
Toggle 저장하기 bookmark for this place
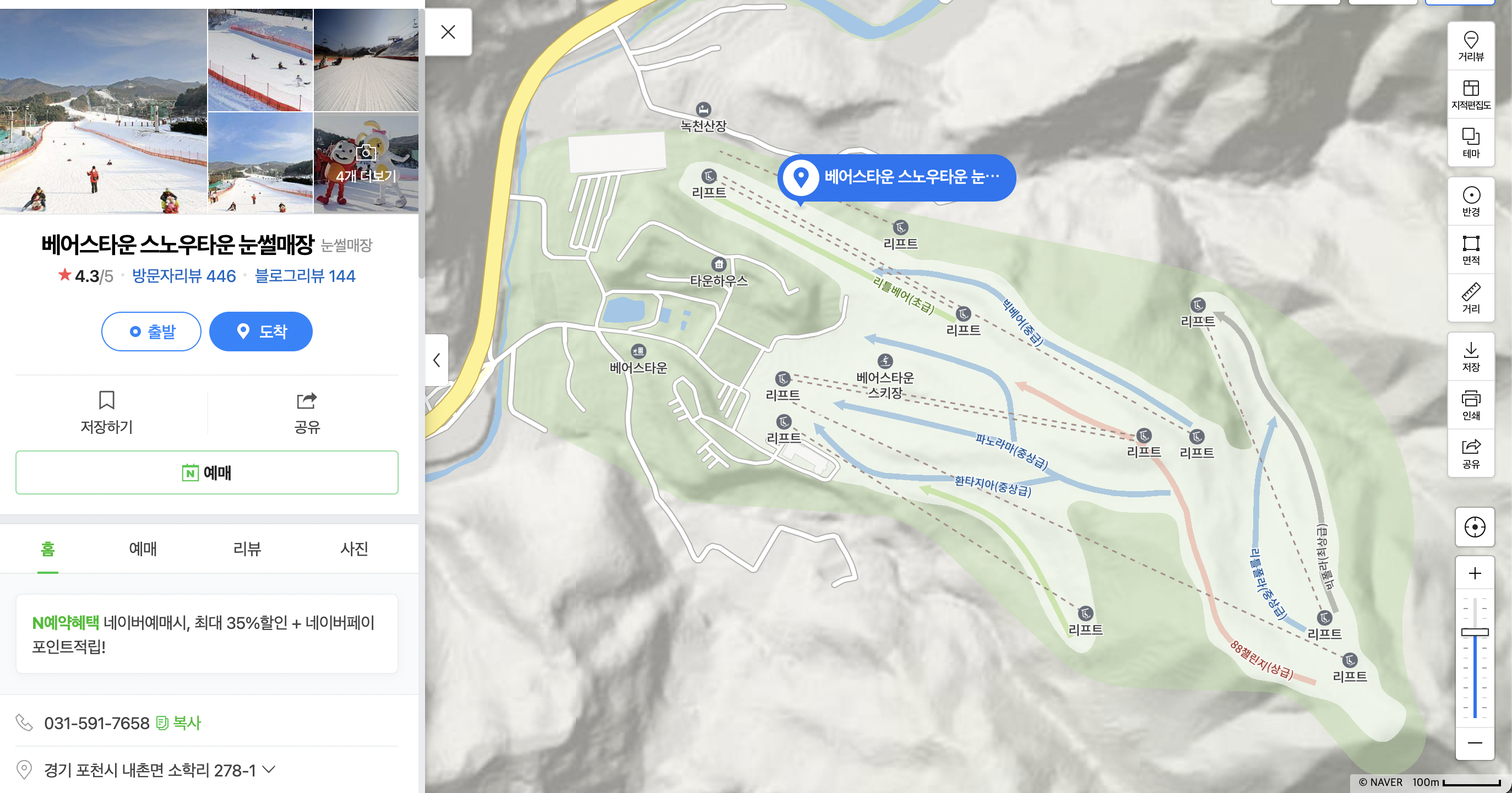(x=106, y=412)
